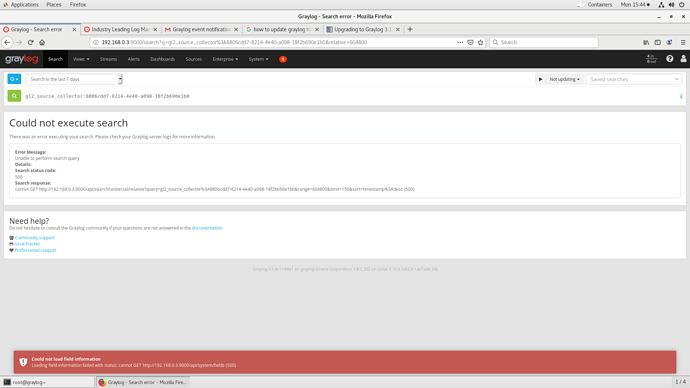Expand the System menu
Viewport: 690px width, 388px height.
[x=258, y=59]
